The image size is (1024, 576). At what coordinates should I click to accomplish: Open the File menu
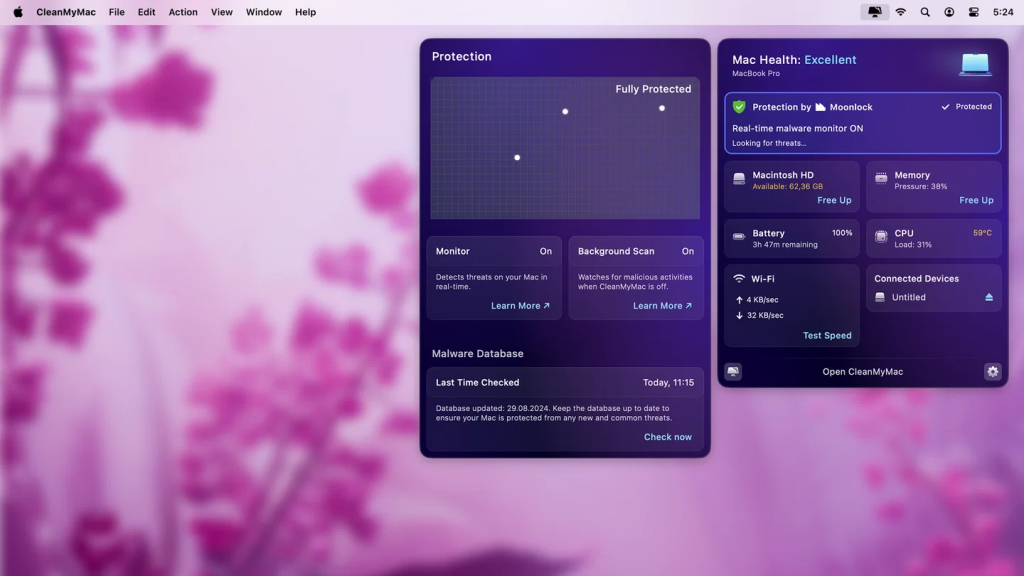(x=116, y=12)
